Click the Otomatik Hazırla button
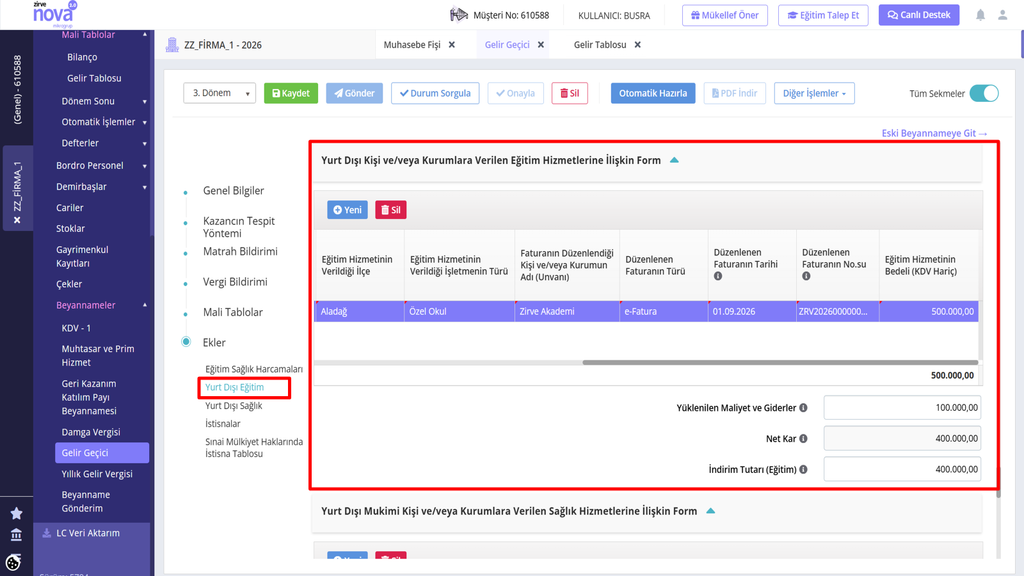This screenshot has width=1024, height=576. [653, 93]
